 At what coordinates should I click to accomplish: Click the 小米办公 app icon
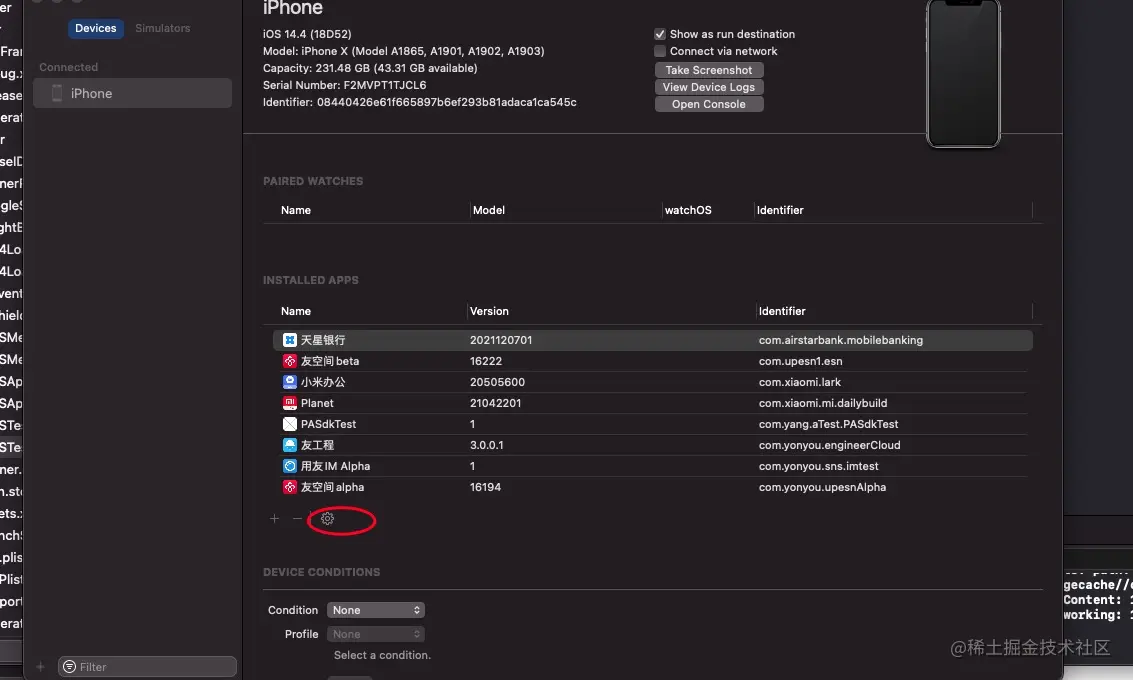click(x=290, y=382)
